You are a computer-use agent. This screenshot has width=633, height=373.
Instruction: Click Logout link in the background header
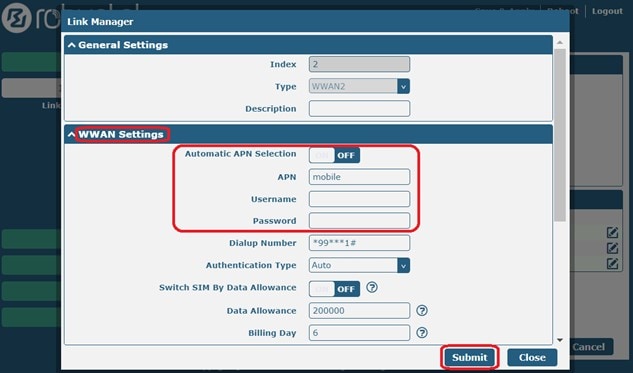pos(607,11)
